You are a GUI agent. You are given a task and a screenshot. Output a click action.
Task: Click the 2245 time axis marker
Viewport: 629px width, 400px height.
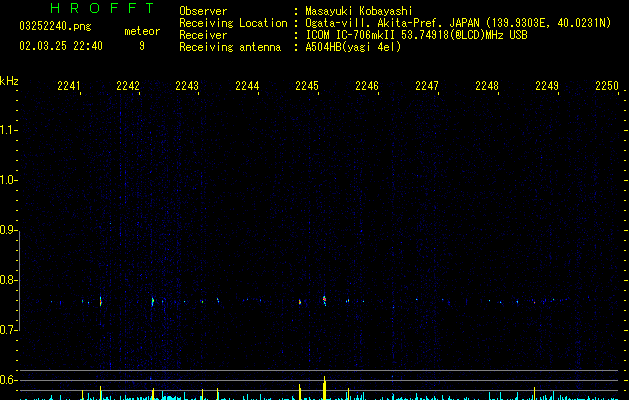pyautogui.click(x=307, y=86)
